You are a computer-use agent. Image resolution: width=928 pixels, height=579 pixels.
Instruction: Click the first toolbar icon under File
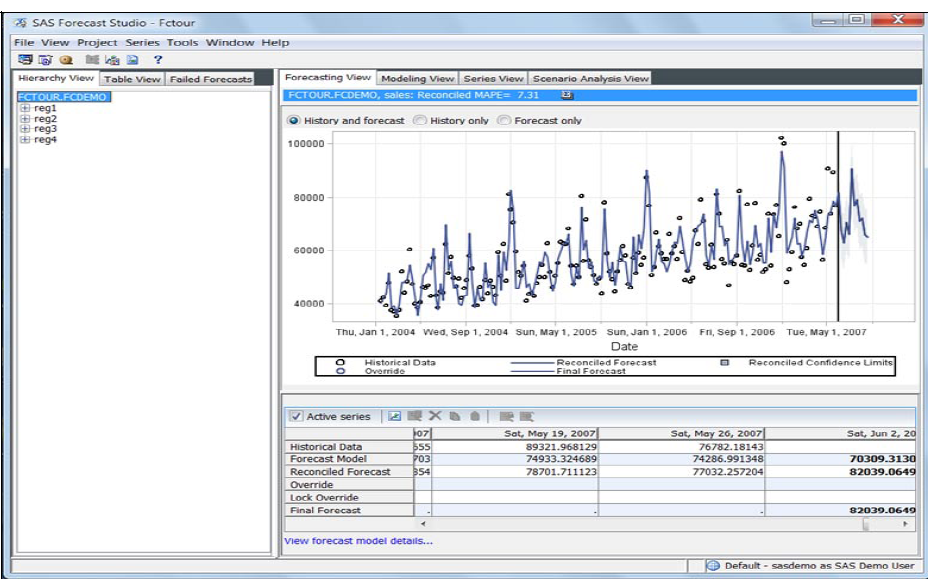tap(25, 60)
